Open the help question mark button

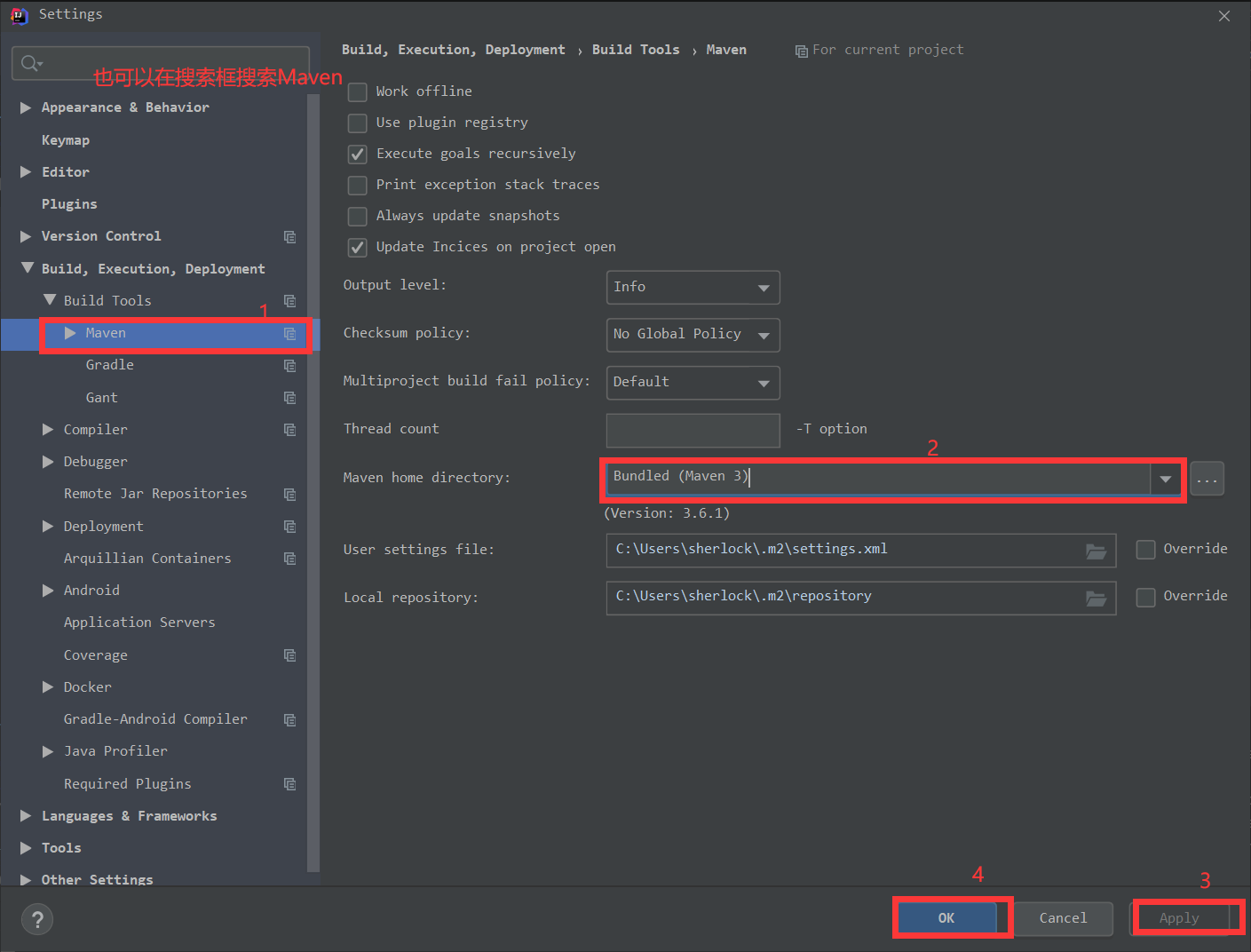[x=37, y=920]
